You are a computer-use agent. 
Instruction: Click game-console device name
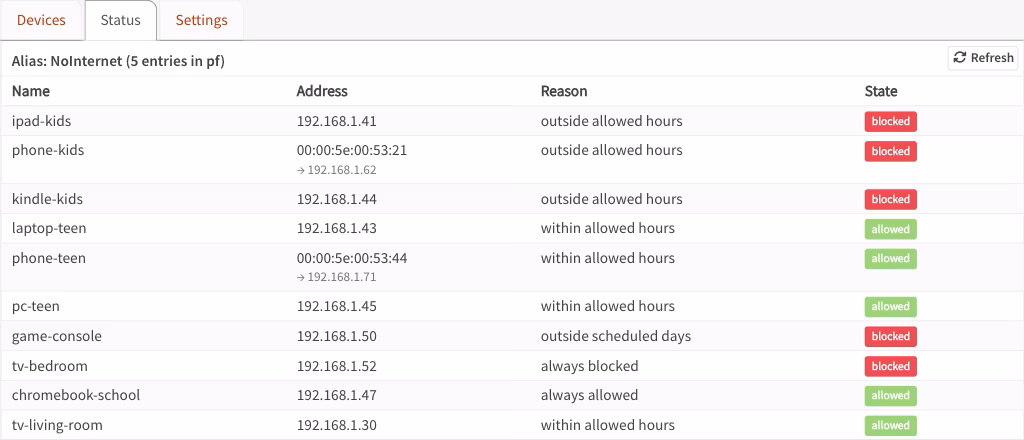57,337
